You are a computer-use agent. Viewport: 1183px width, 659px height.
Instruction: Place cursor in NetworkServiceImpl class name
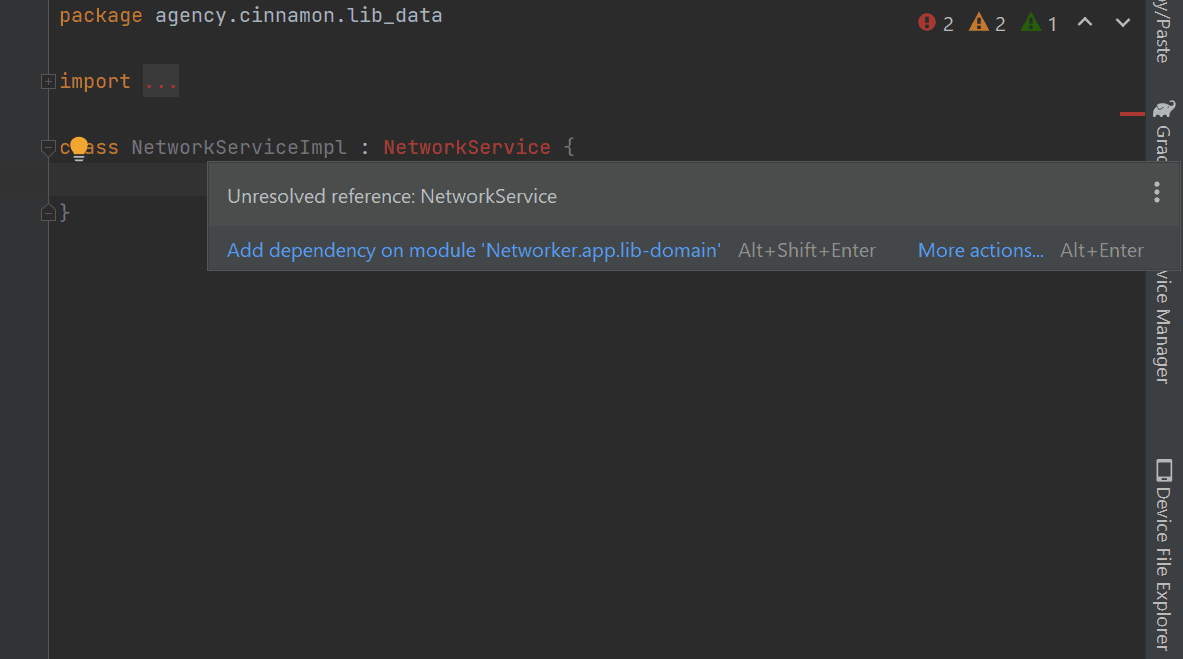tap(238, 148)
